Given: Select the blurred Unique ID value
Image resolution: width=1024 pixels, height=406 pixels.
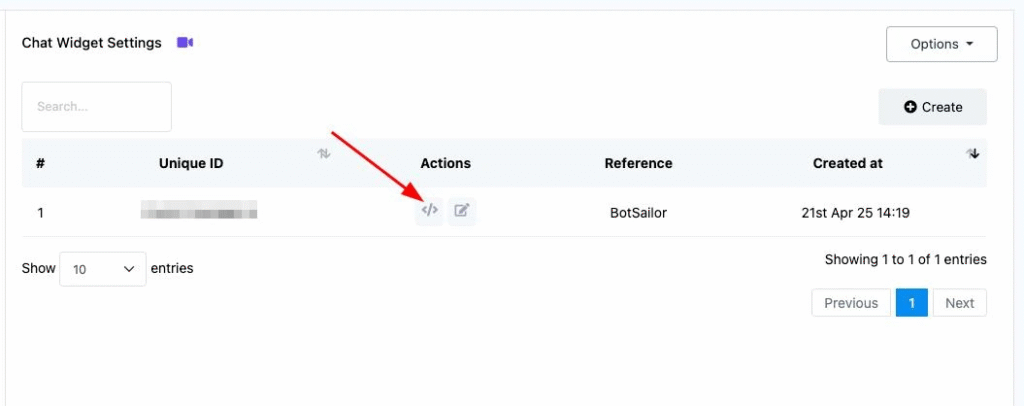Looking at the screenshot, I should coord(199,210).
